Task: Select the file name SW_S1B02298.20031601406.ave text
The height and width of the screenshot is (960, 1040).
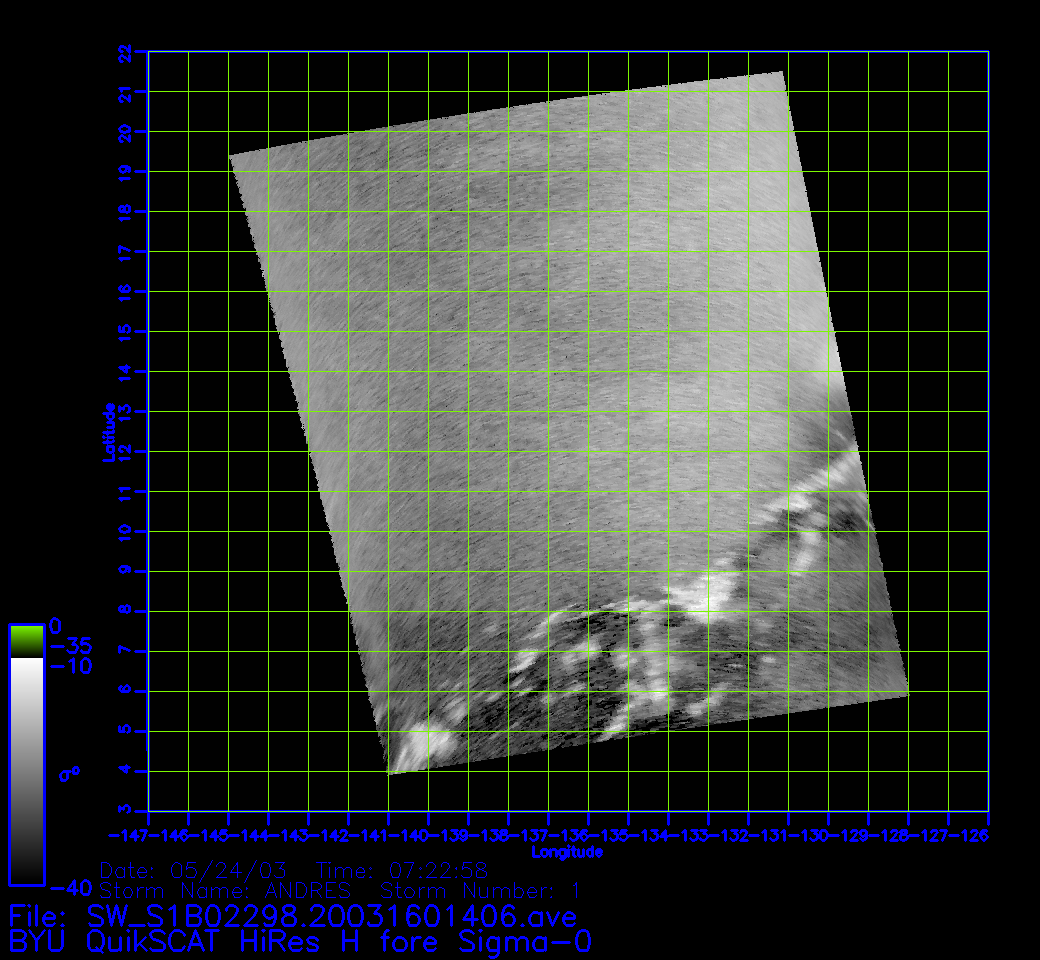Action: click(330, 916)
